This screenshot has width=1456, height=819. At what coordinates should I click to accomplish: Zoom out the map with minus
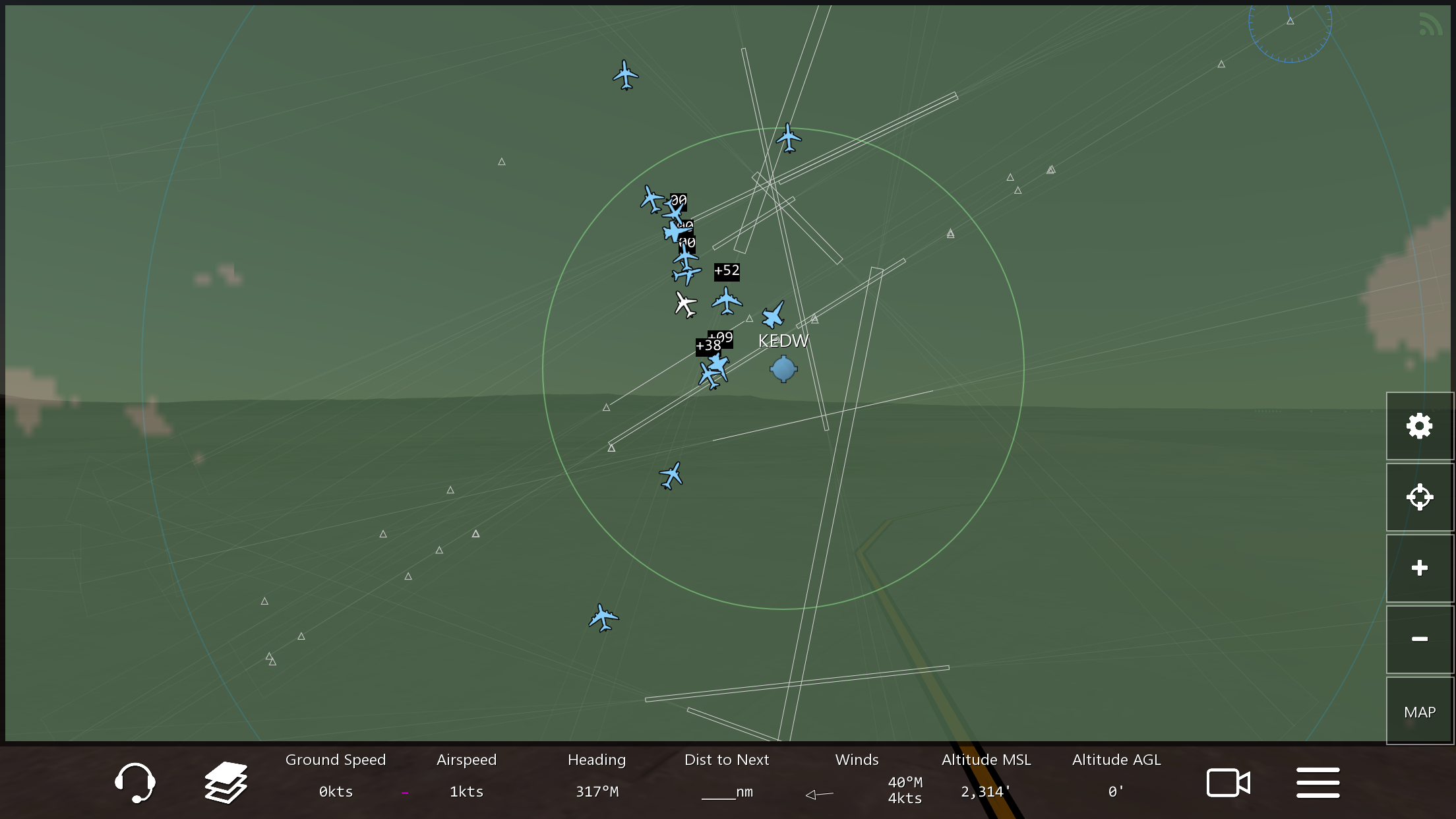point(1419,639)
